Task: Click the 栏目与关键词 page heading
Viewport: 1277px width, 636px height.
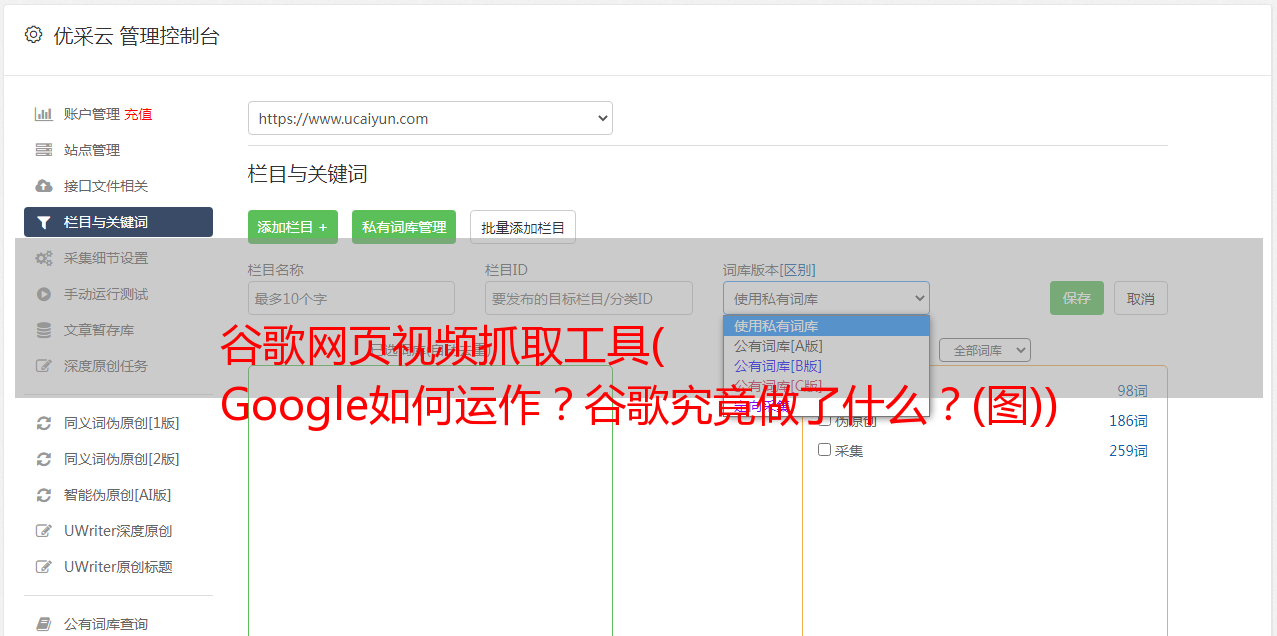Action: click(308, 174)
